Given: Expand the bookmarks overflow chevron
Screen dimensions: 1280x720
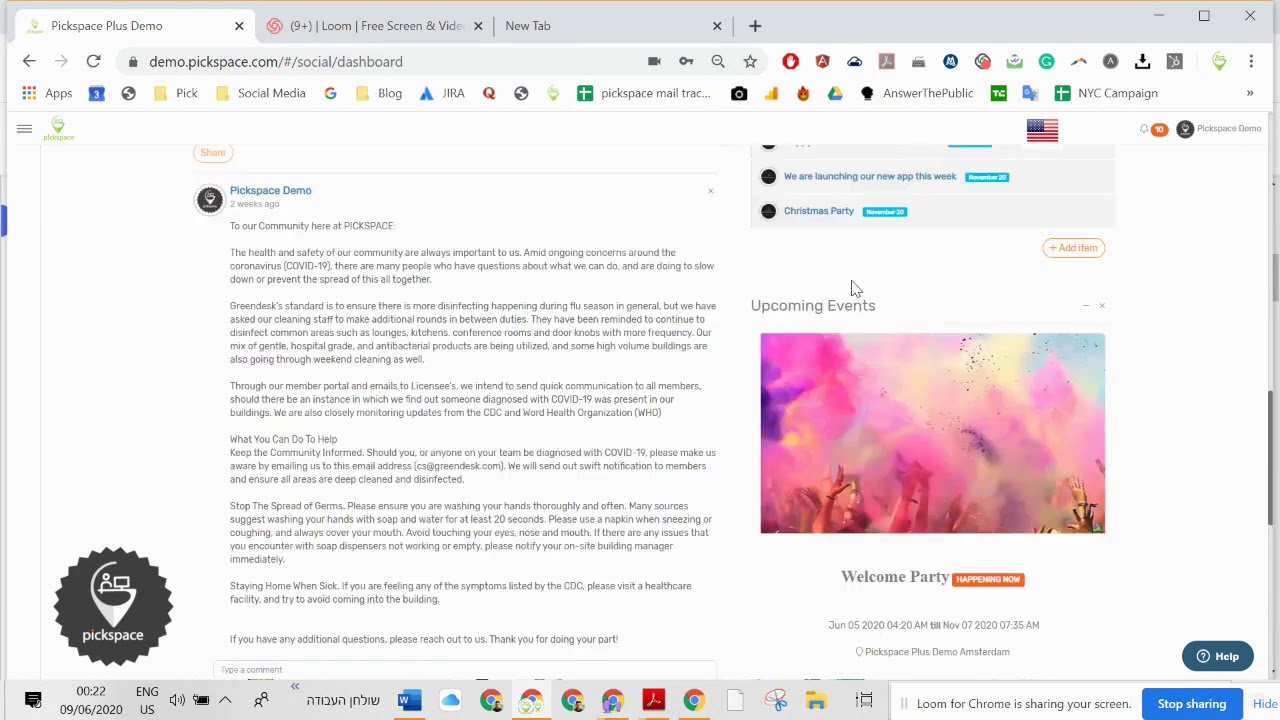Looking at the screenshot, I should point(1249,93).
